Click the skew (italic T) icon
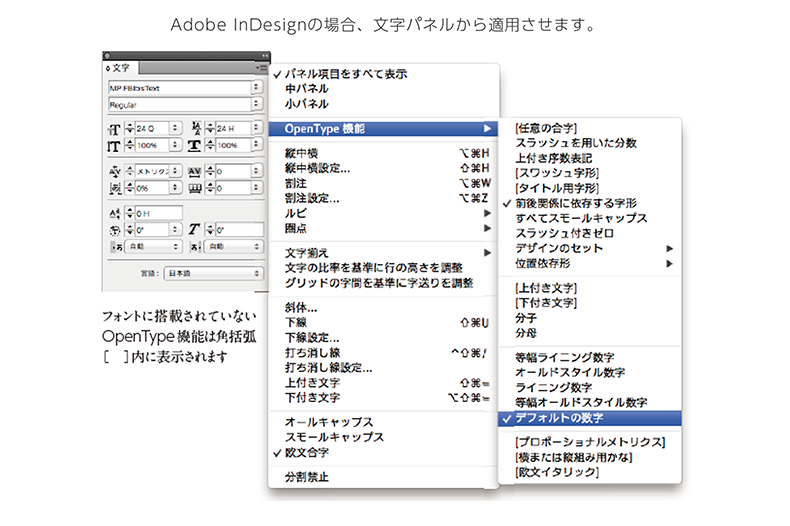This screenshot has height=526, width=790. pos(194,230)
